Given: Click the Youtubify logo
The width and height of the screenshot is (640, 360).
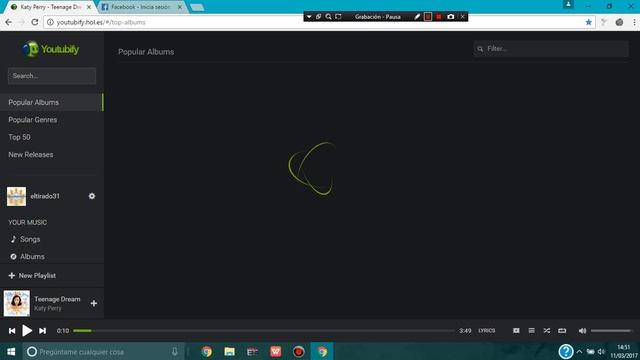Looking at the screenshot, I should click(x=51, y=49).
